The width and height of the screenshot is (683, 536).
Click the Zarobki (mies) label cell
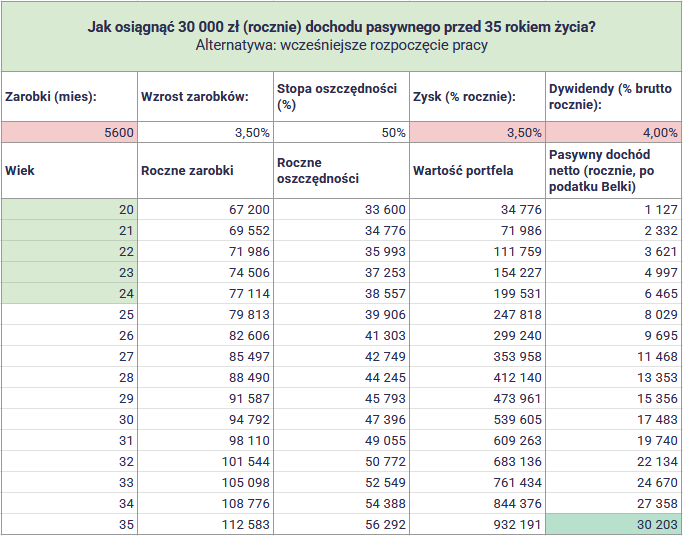(69, 97)
